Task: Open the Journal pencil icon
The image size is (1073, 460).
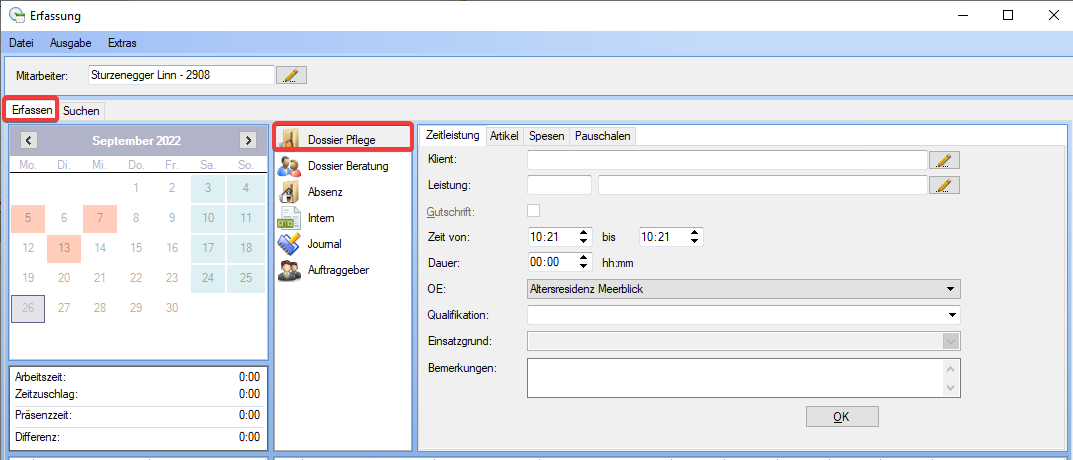Action: point(290,244)
